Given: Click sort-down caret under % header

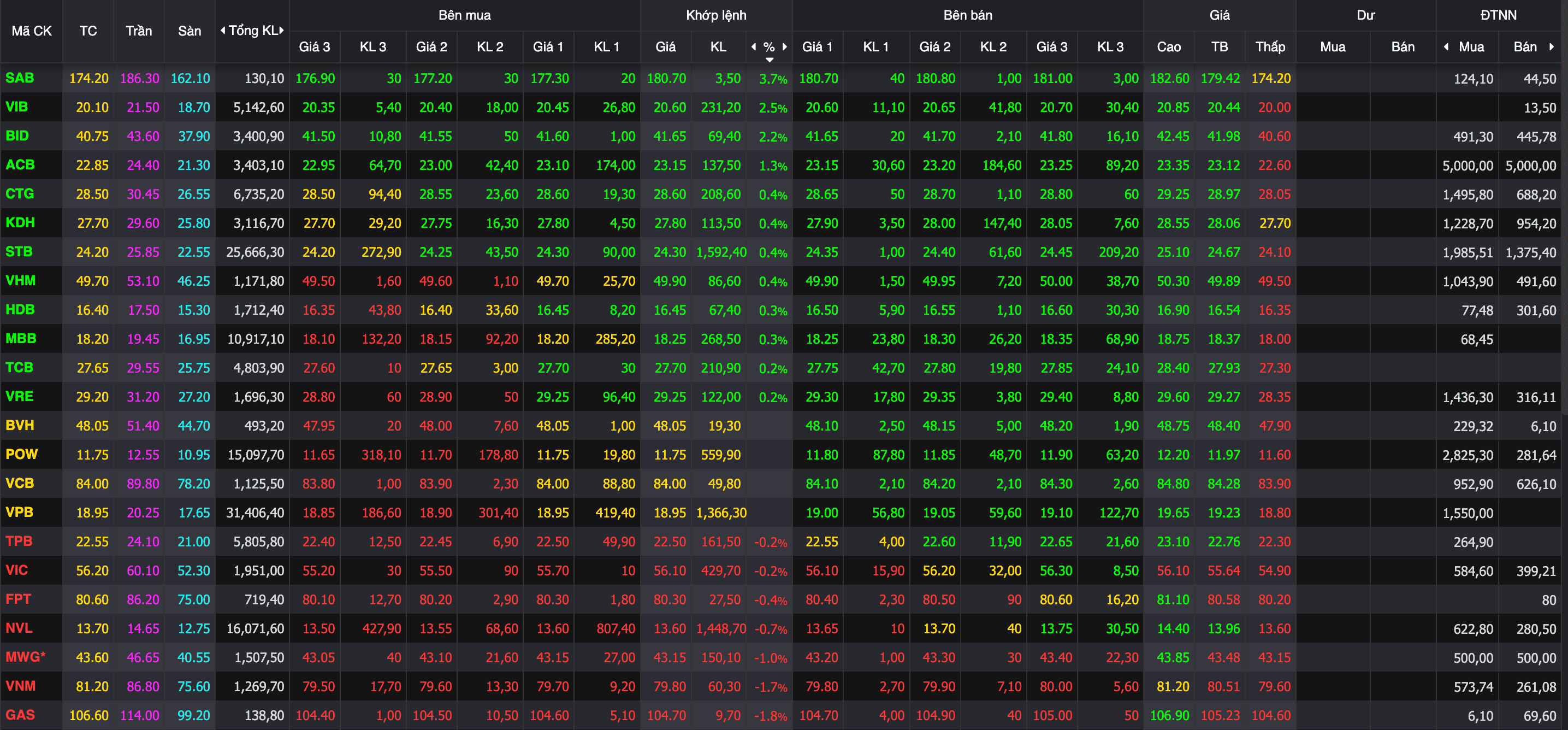Looking at the screenshot, I should click(x=770, y=60).
